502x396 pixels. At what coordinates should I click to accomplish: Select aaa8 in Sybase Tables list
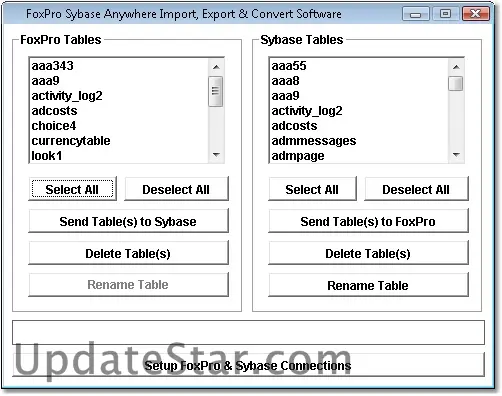pyautogui.click(x=359, y=81)
